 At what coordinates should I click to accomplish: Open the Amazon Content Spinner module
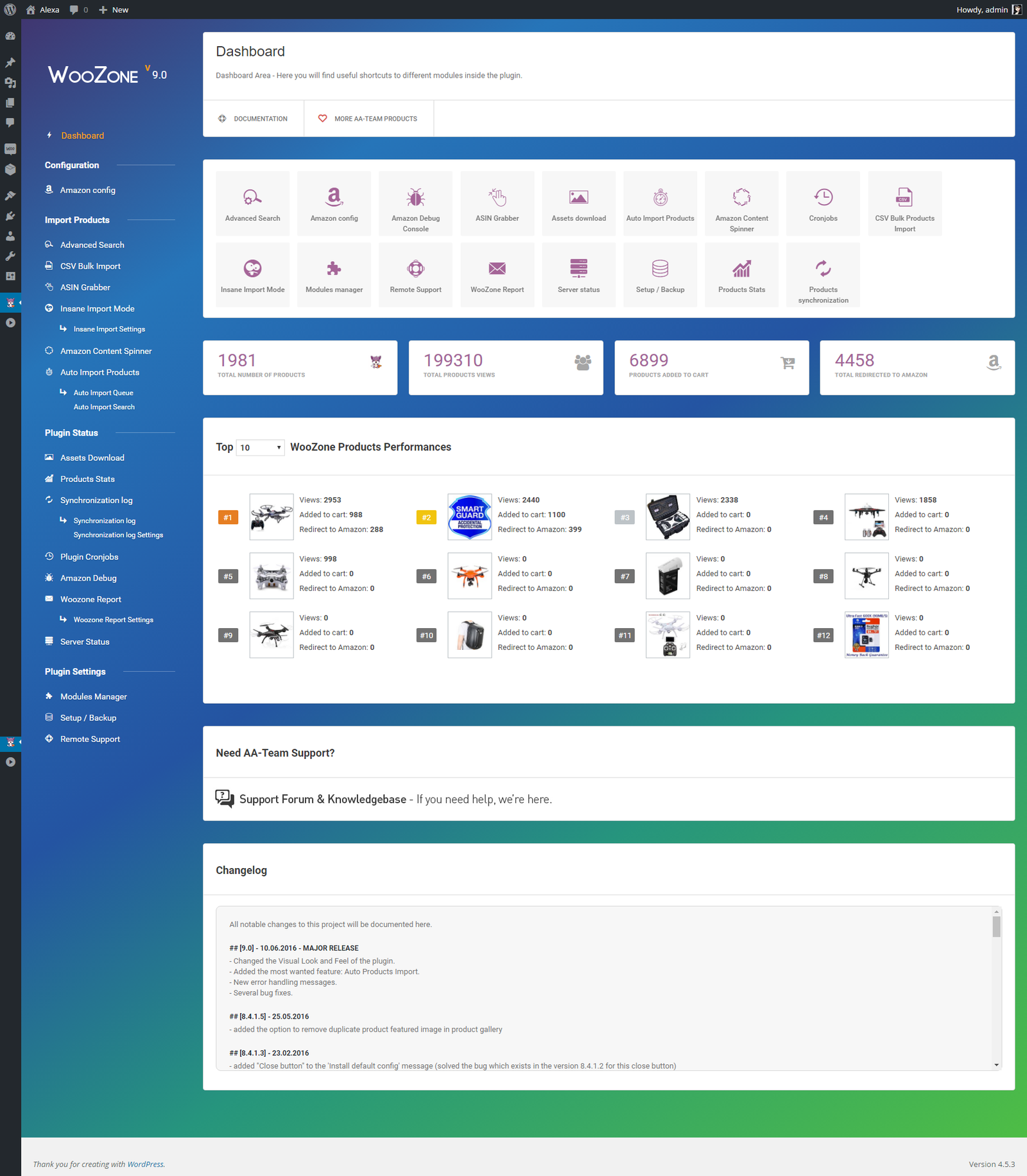(741, 203)
